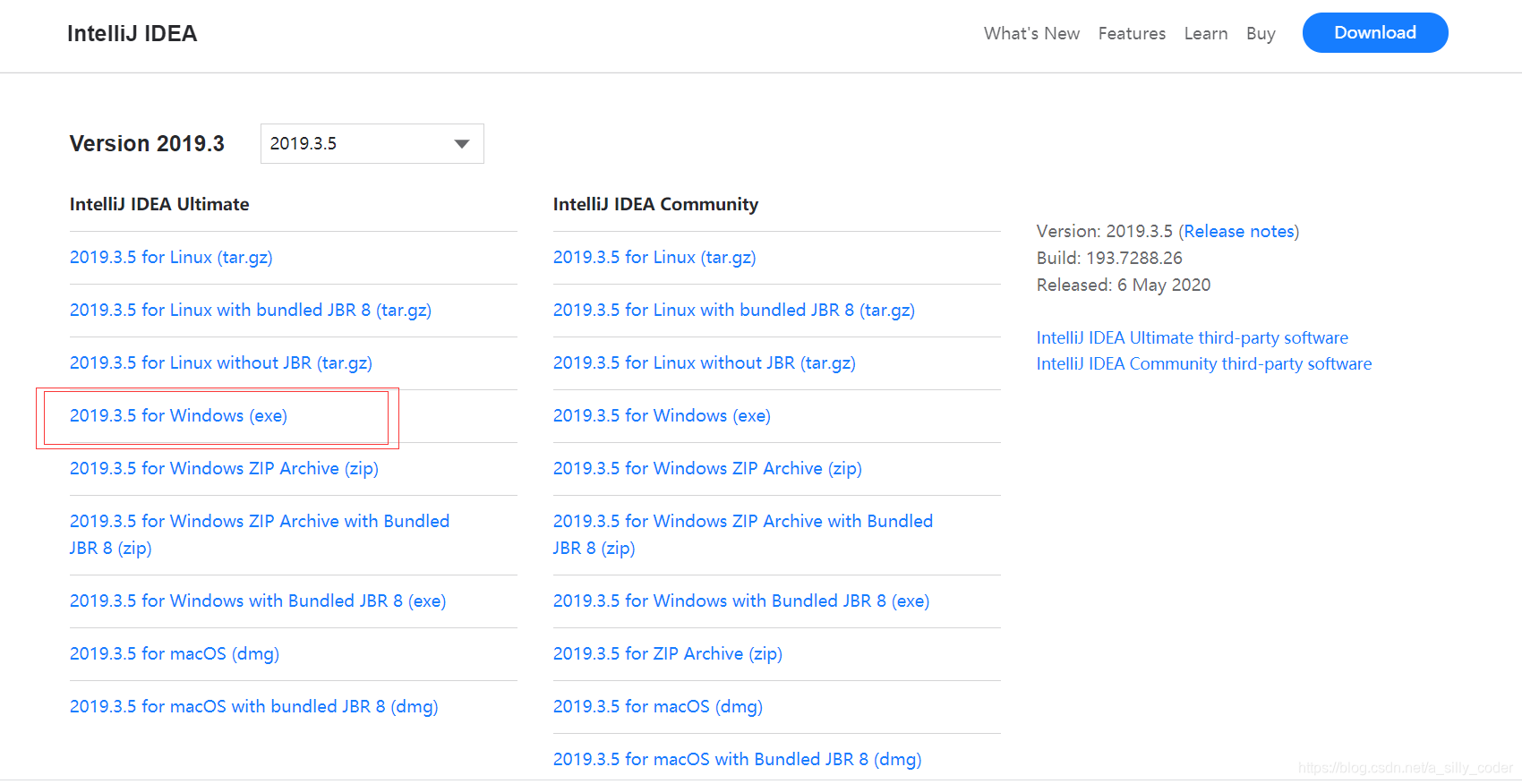This screenshot has height=784, width=1522.
Task: Download Community Windows ZIP with Bundled JBR 8
Action: click(743, 534)
